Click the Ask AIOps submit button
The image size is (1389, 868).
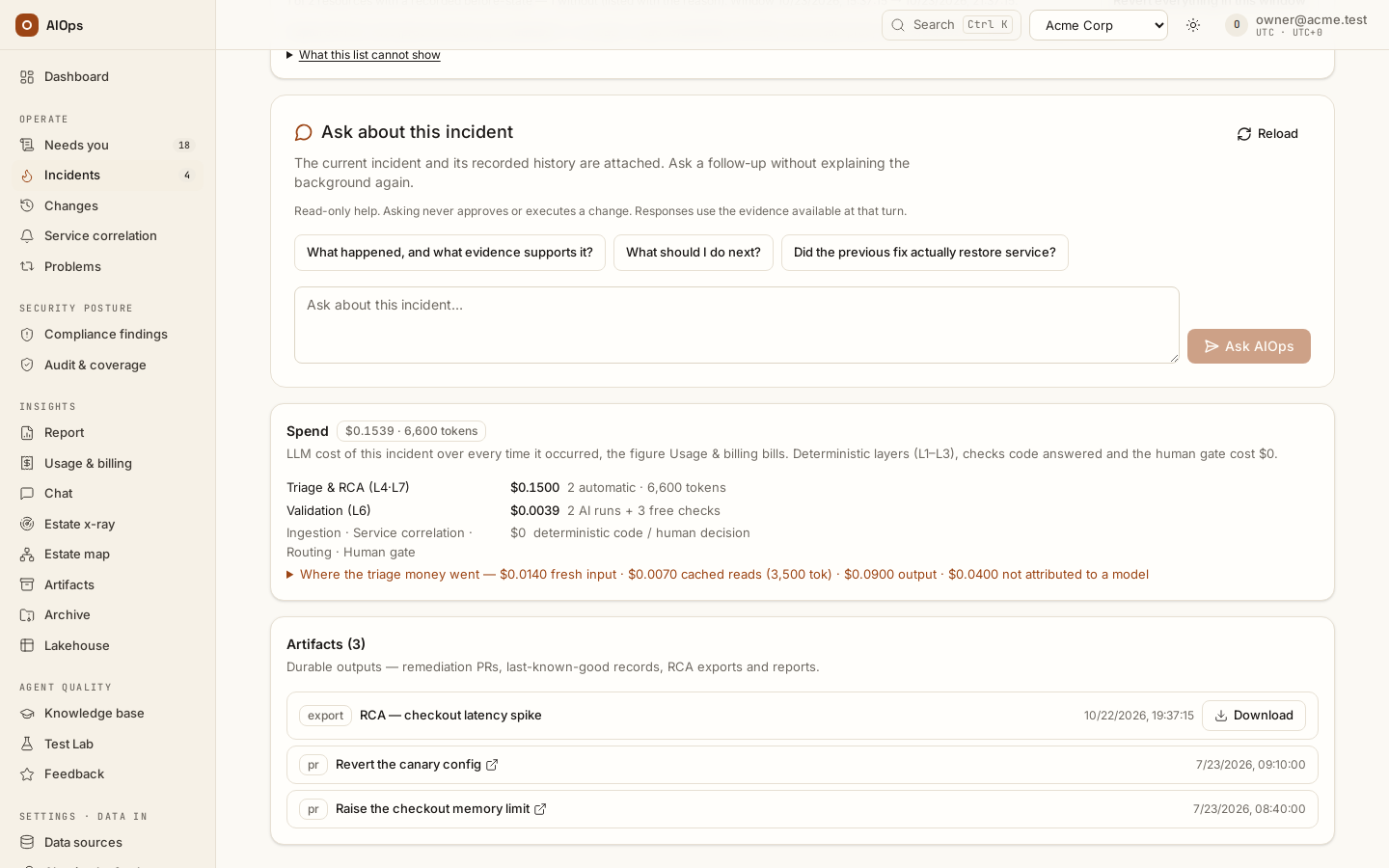[x=1249, y=346]
